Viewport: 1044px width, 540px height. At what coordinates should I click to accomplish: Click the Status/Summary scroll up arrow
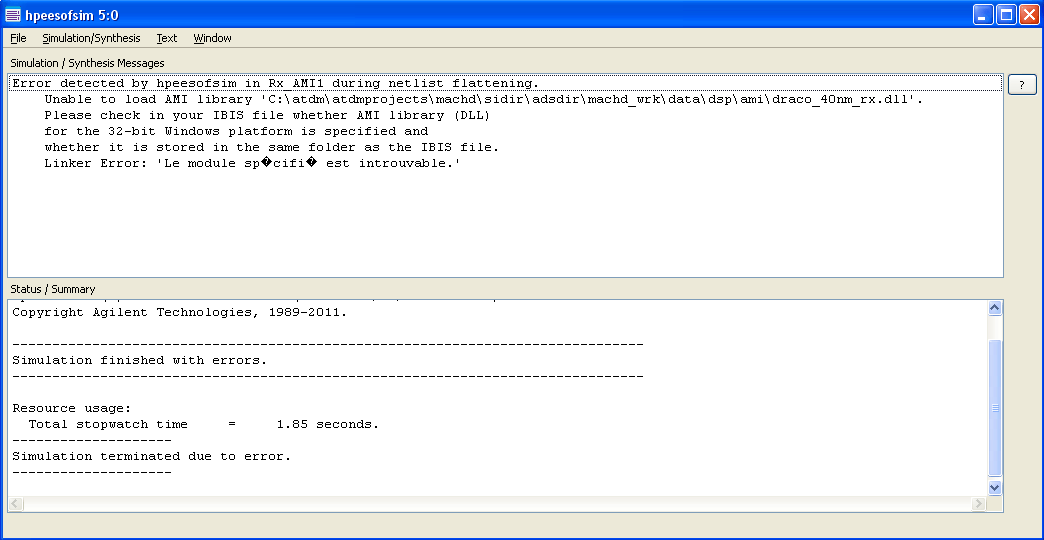pos(995,308)
